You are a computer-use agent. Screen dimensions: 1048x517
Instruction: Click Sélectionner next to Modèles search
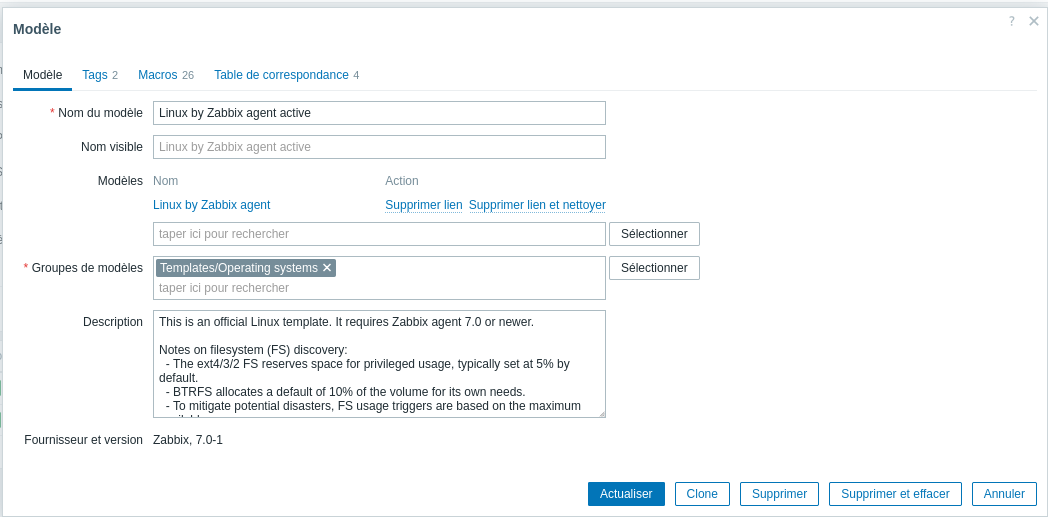654,234
